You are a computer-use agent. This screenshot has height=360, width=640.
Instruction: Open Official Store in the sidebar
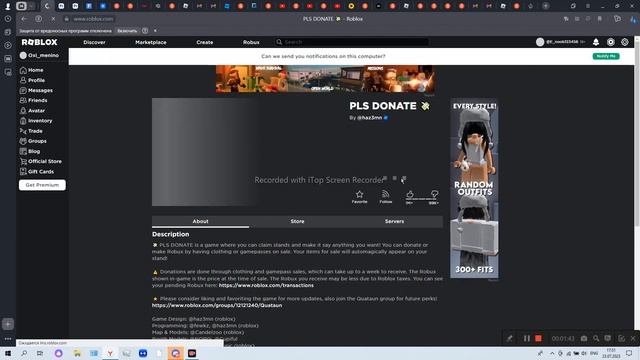click(x=40, y=162)
